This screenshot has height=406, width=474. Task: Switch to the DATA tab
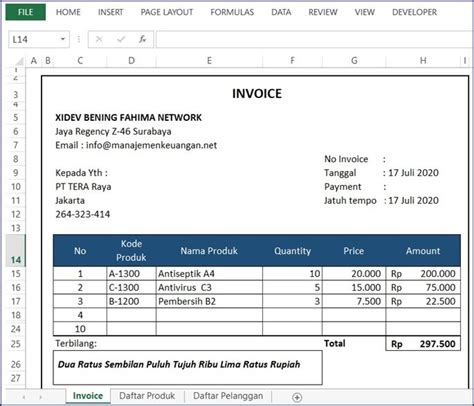coord(281,12)
